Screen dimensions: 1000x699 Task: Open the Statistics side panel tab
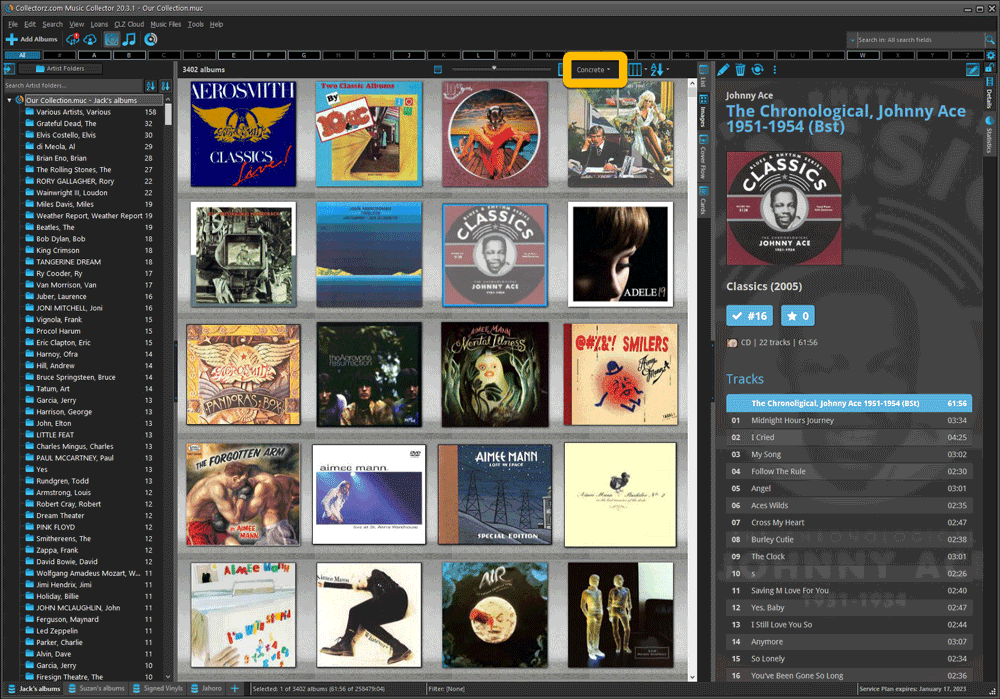click(x=989, y=135)
